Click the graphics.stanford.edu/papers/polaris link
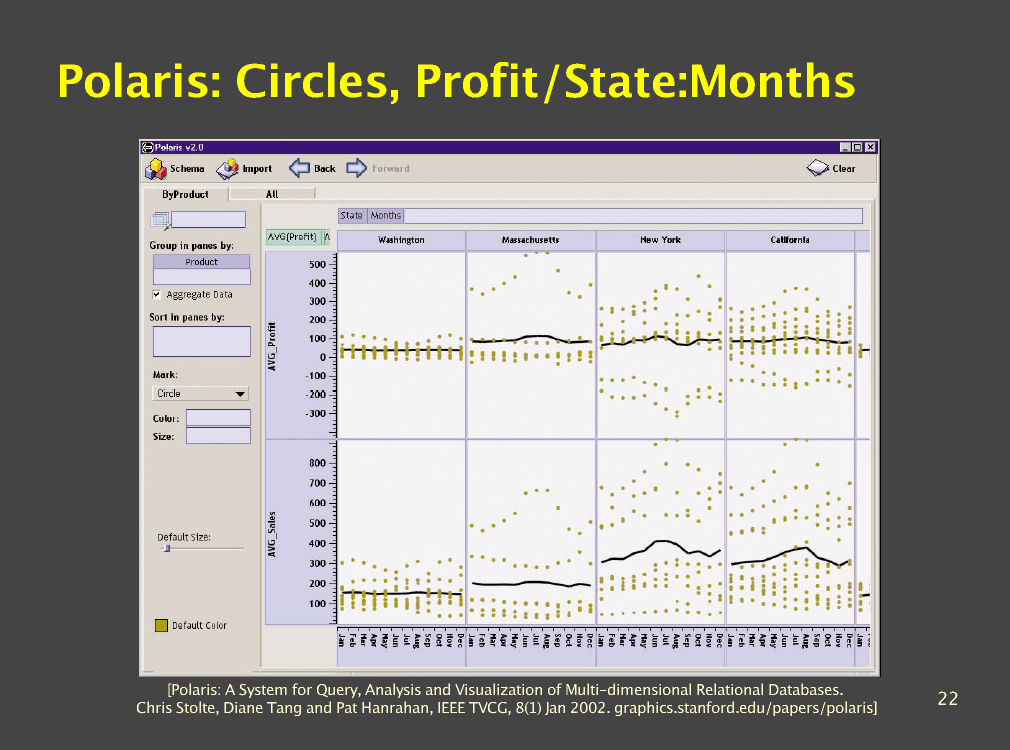Image resolution: width=1010 pixels, height=750 pixels. [745, 708]
